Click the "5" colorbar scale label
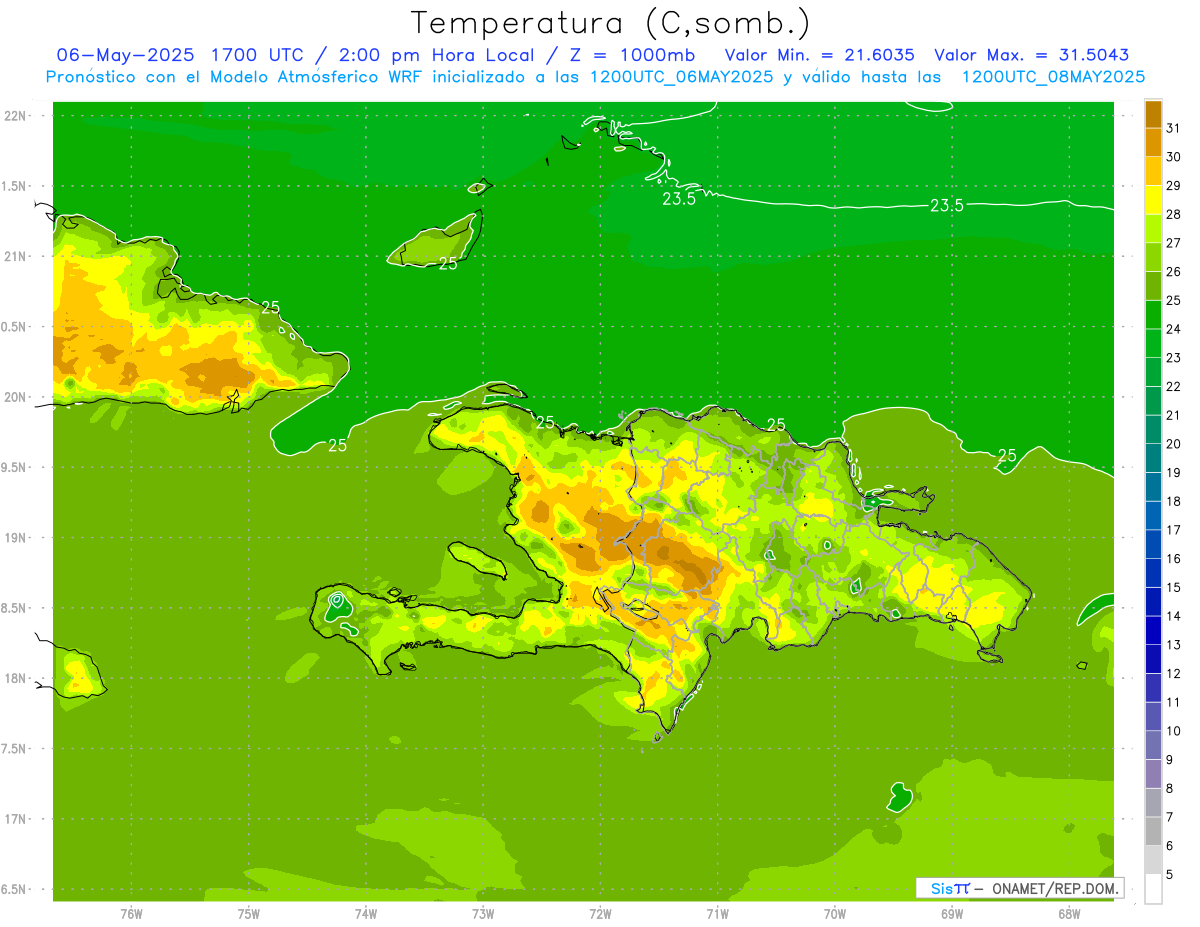This screenshot has width=1200, height=927. click(x=1171, y=874)
